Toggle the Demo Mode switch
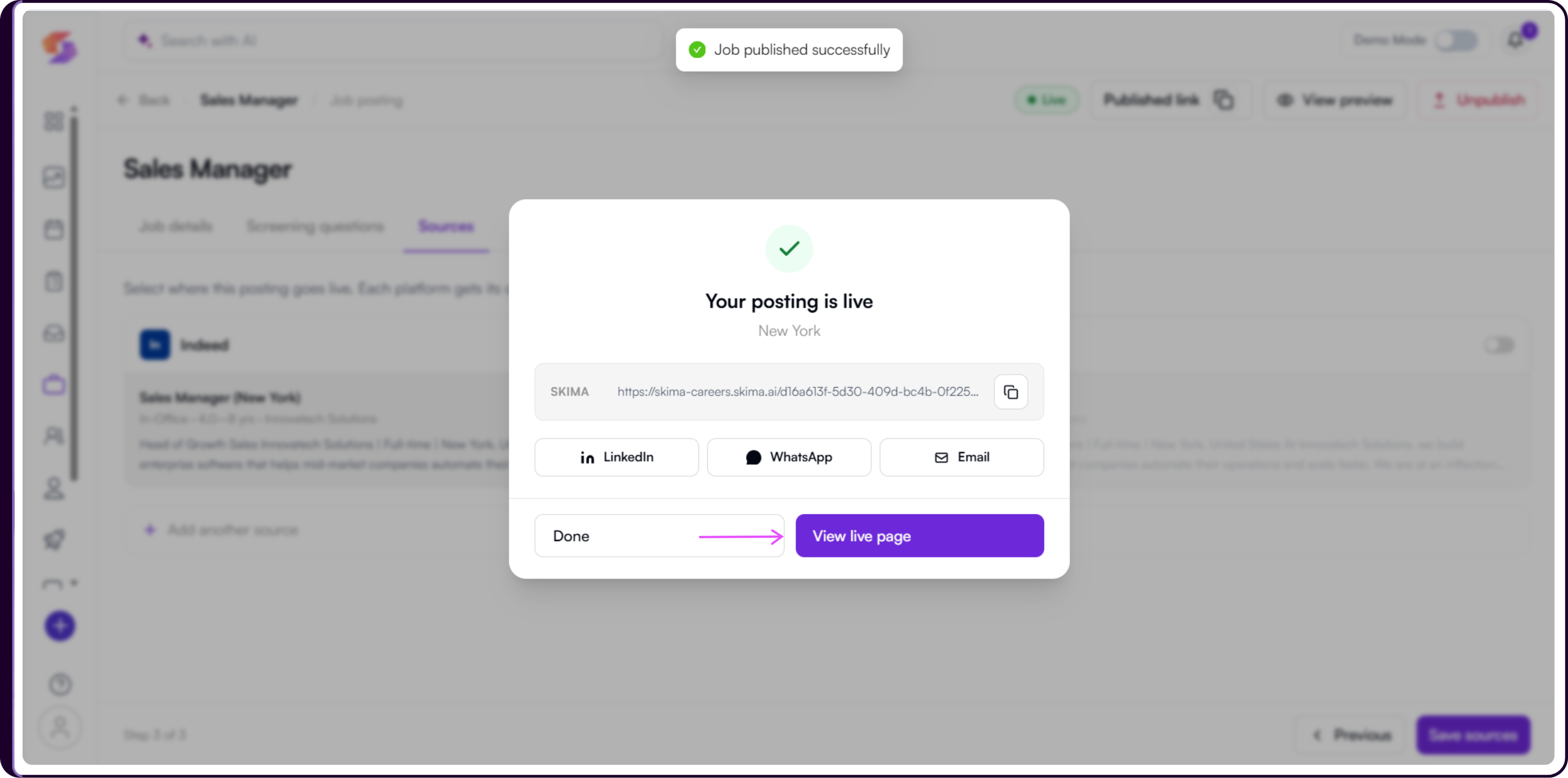 (x=1456, y=40)
